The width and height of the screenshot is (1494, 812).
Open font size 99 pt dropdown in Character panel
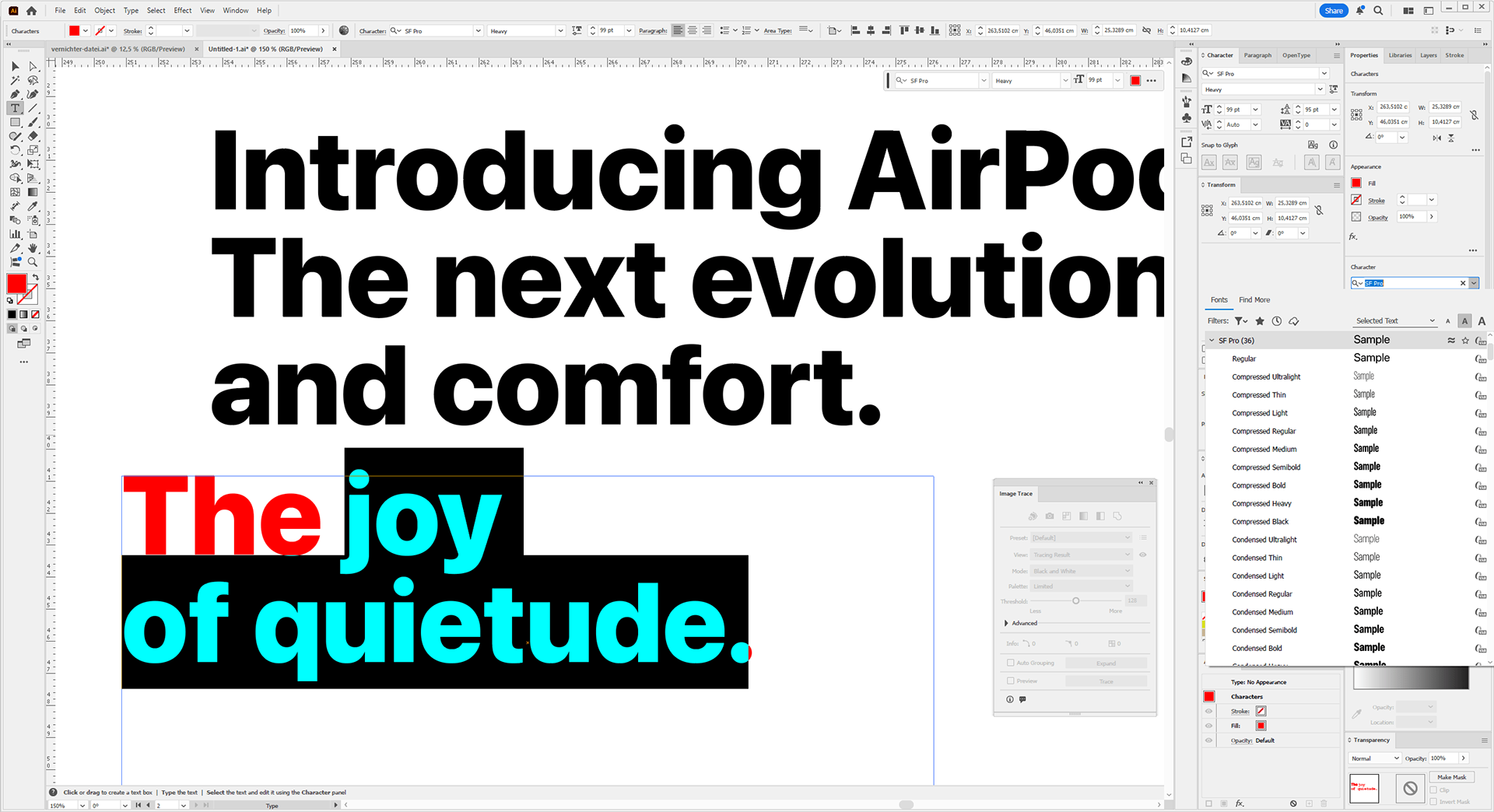coord(1255,110)
